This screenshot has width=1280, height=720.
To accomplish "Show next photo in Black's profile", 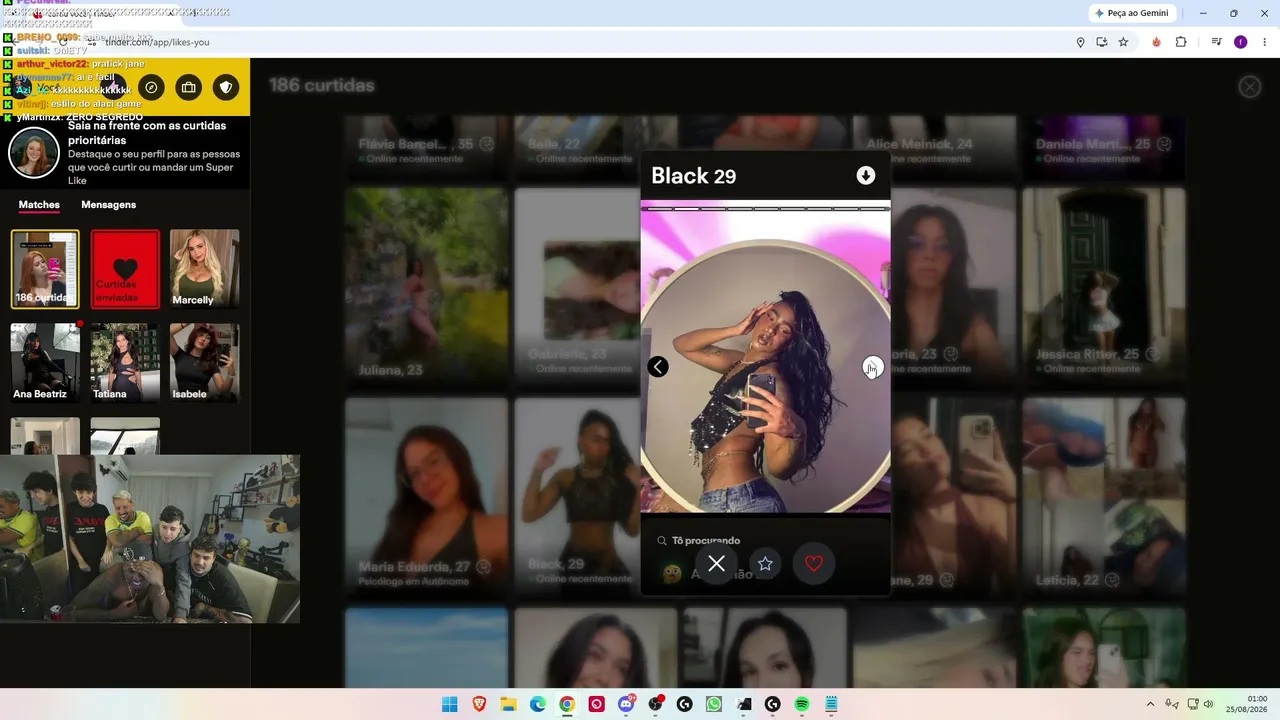I will (x=873, y=367).
